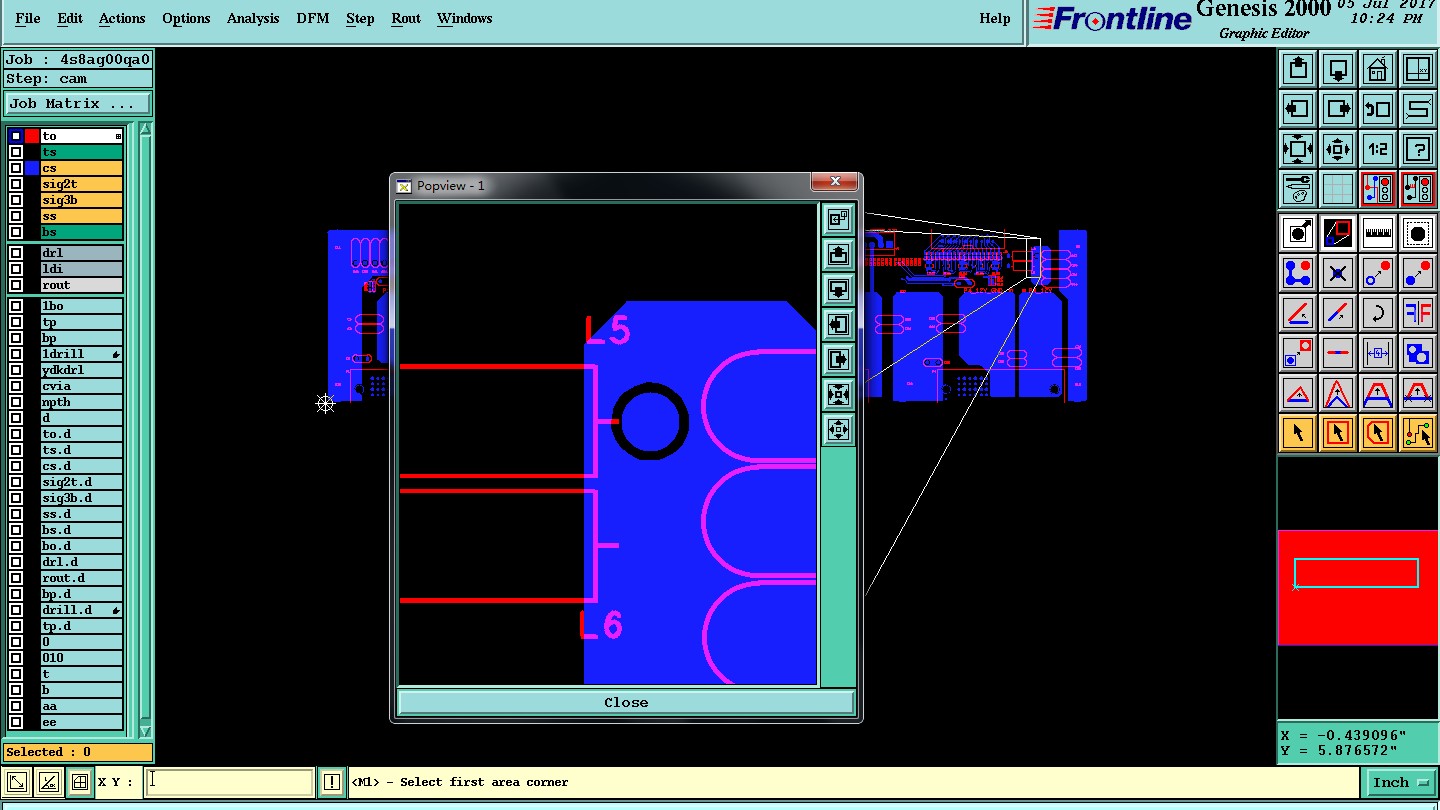The height and width of the screenshot is (810, 1440).
Task: Select the layer named ydkdrl
Action: tap(81, 370)
